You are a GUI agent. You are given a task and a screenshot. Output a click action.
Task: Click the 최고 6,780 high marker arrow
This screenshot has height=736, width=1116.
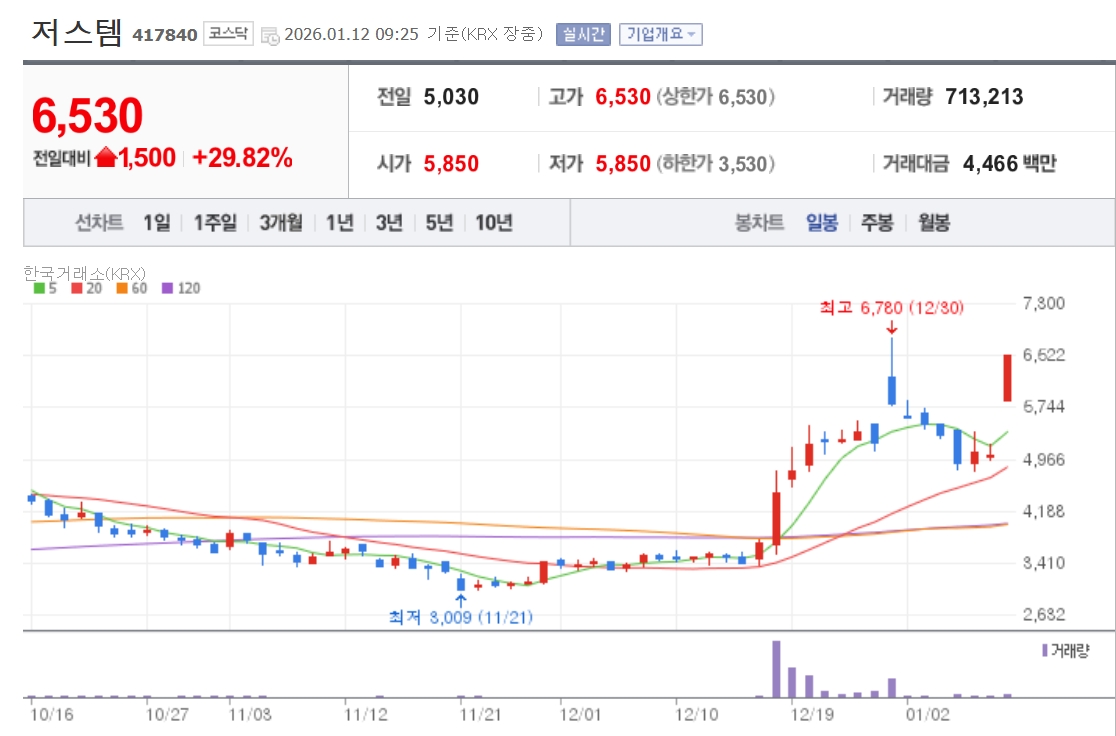click(892, 328)
